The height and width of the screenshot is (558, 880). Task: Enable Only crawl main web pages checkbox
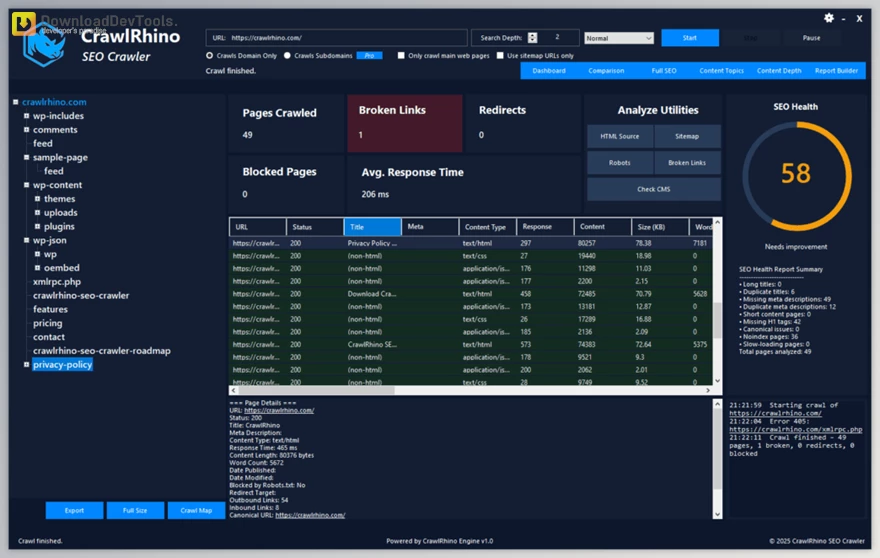[x=402, y=56]
